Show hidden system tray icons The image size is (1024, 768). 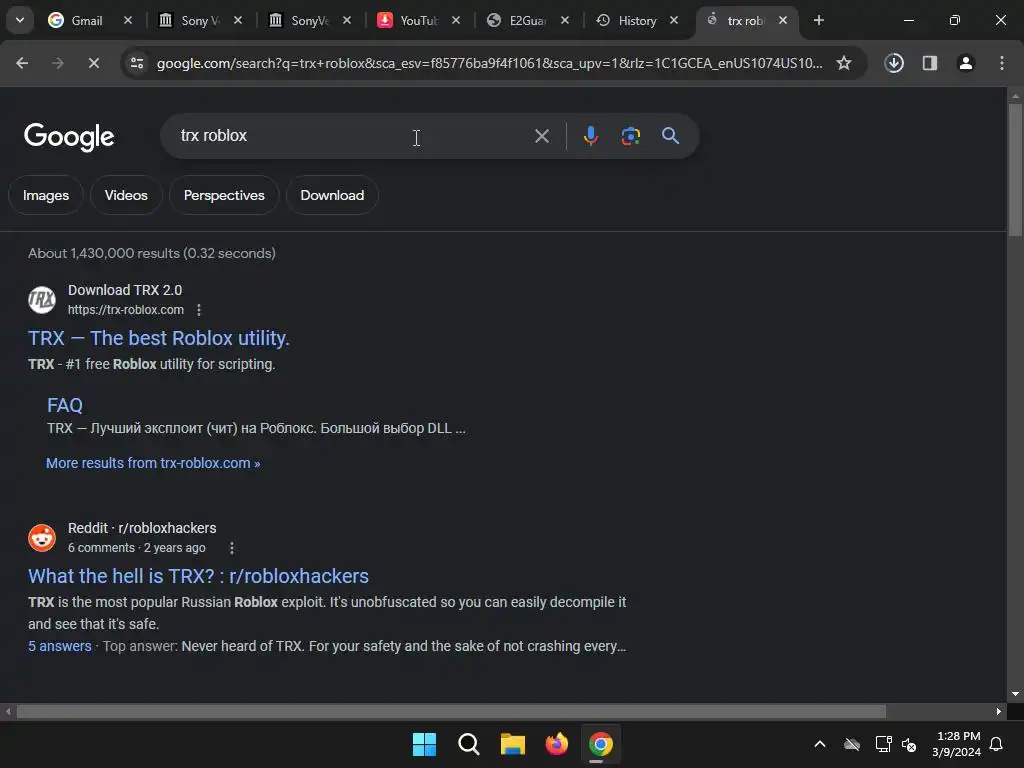820,744
